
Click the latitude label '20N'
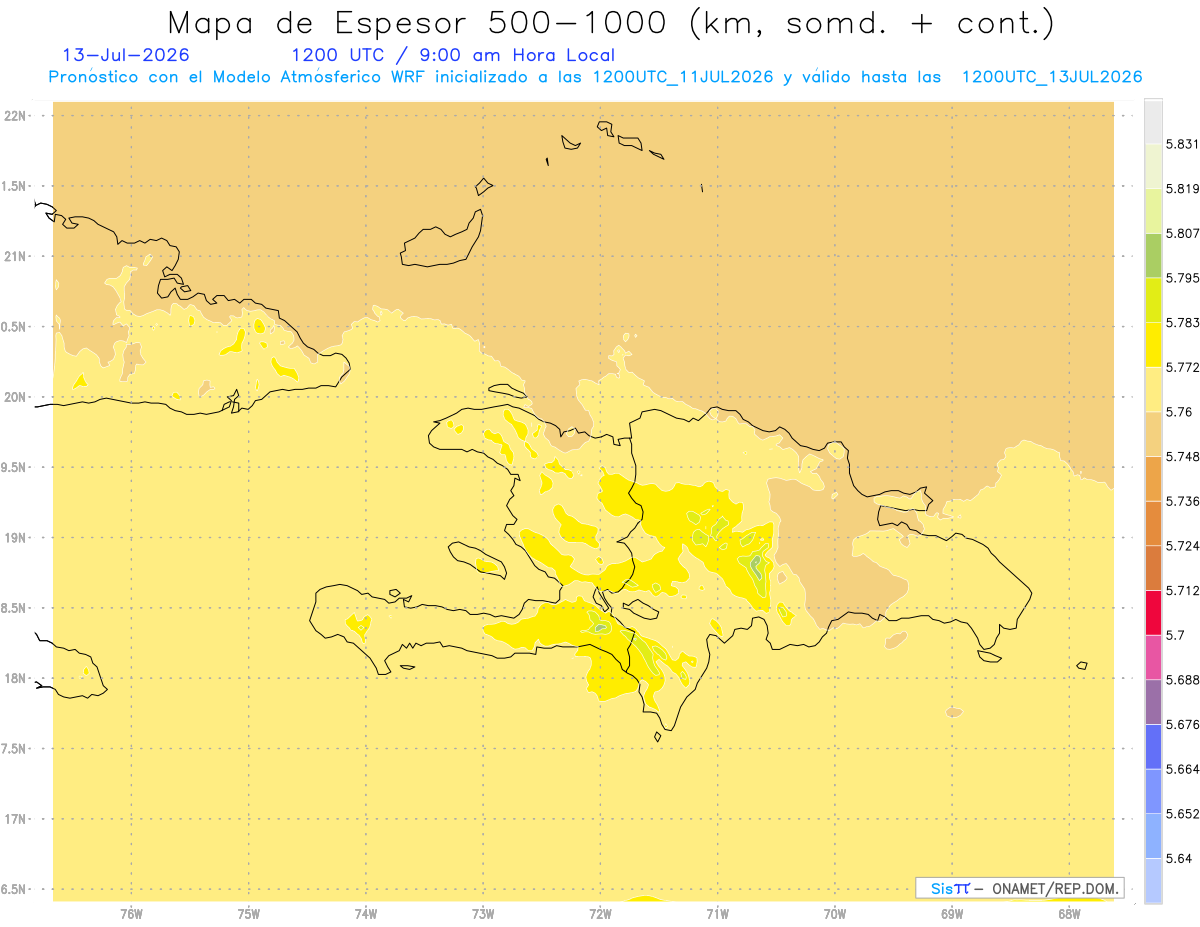click(x=16, y=397)
